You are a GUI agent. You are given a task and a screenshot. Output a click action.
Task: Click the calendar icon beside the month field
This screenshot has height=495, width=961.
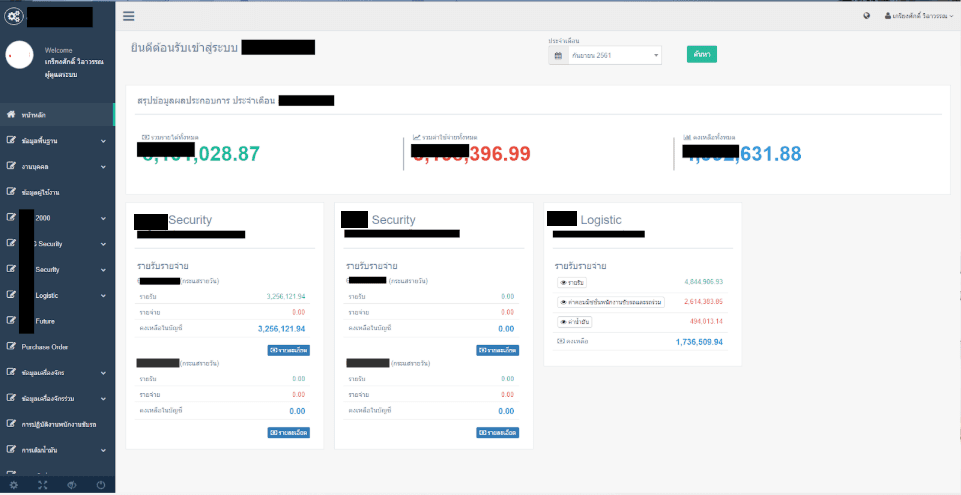pos(556,56)
